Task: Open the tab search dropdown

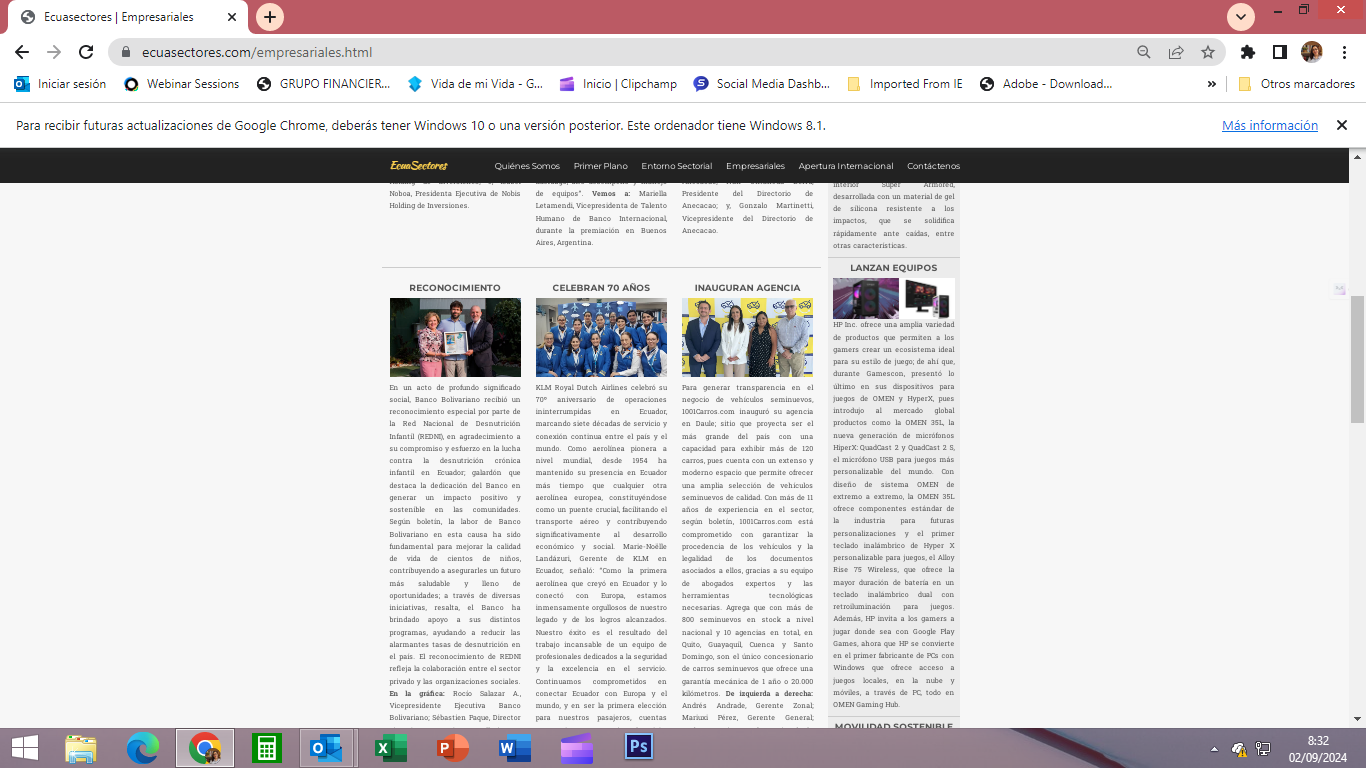Action: coord(1241,17)
